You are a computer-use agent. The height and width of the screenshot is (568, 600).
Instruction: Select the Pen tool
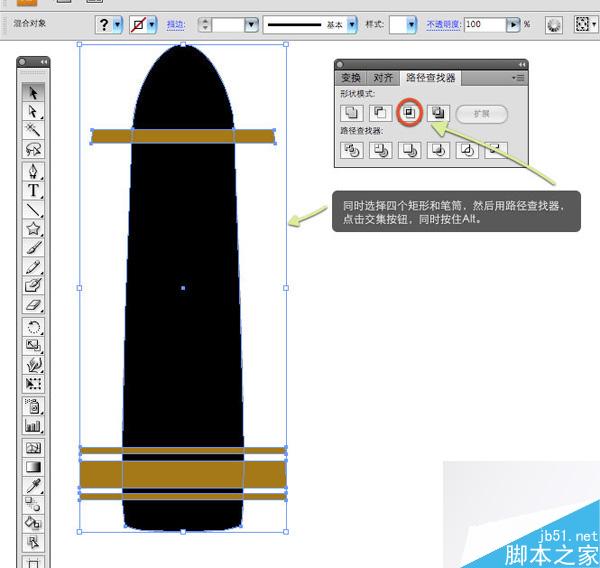tap(33, 171)
